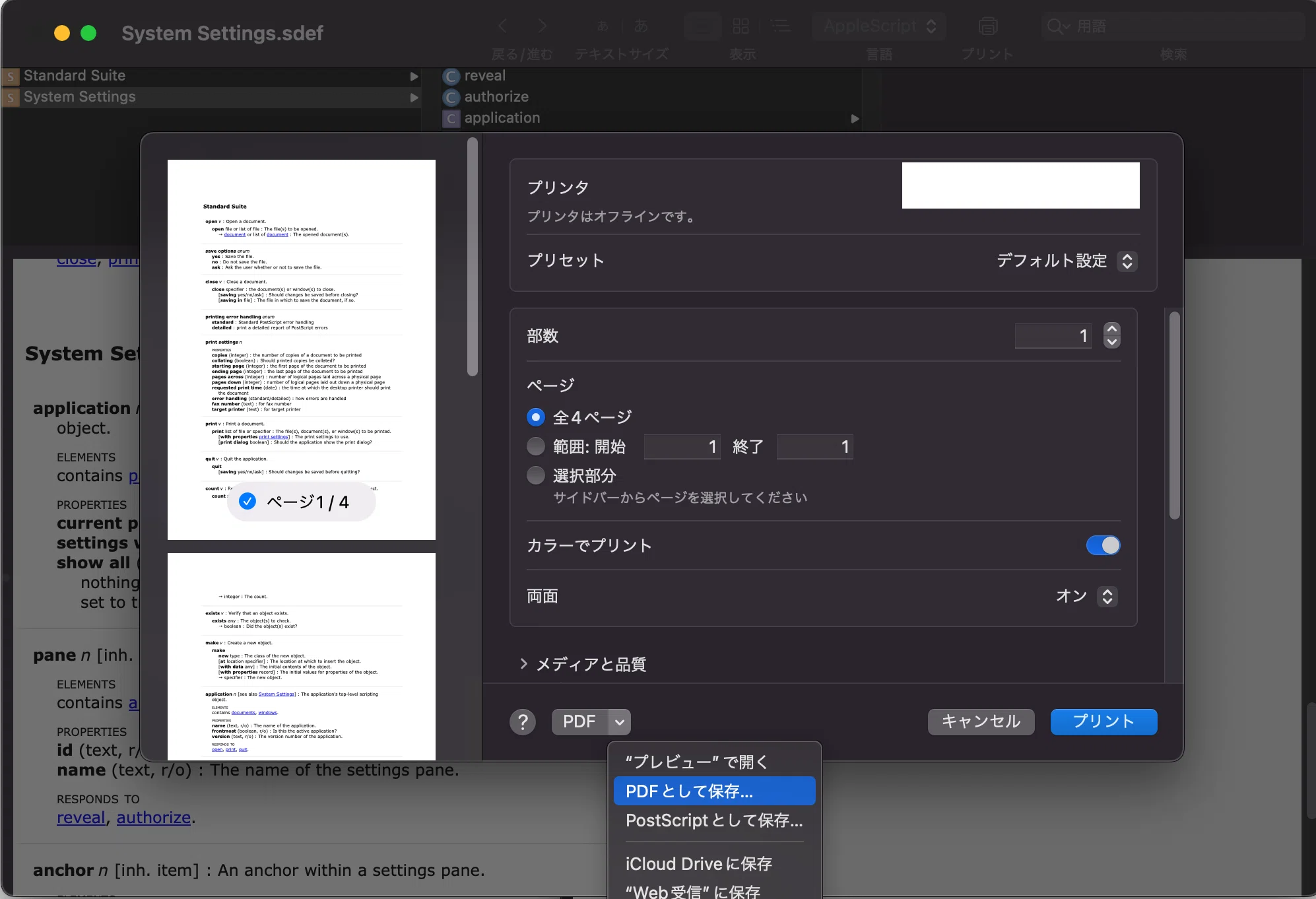Select the authorize command row
The width and height of the screenshot is (1316, 899).
pyautogui.click(x=651, y=98)
